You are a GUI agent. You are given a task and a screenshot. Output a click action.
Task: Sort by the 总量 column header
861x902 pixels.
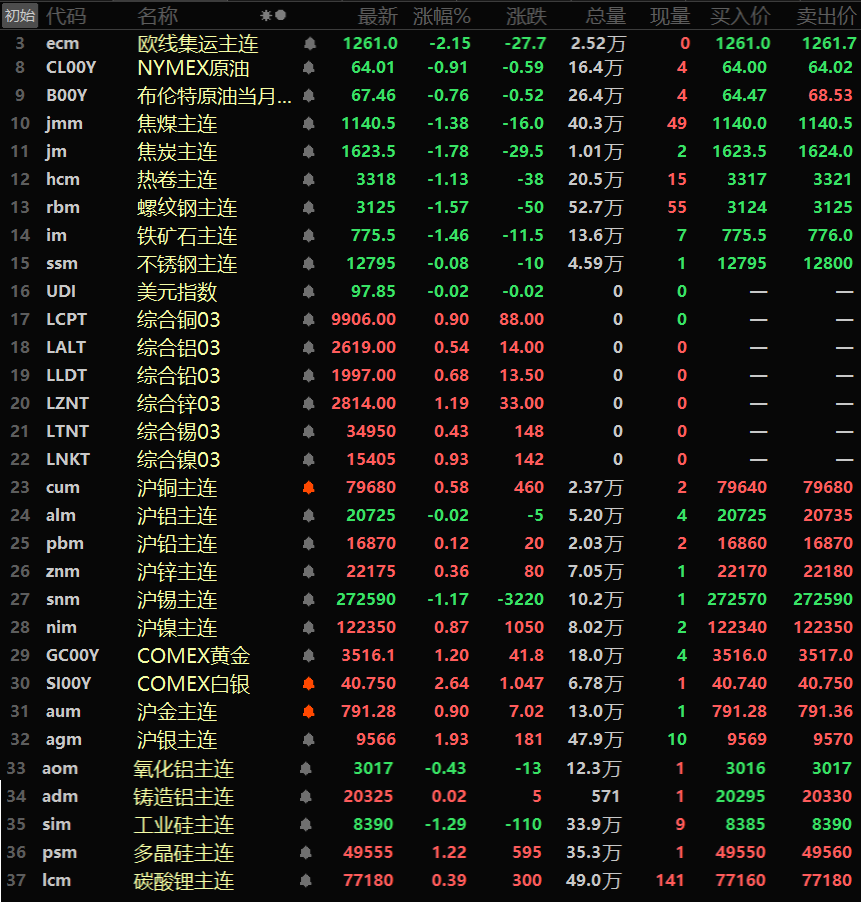point(605,16)
